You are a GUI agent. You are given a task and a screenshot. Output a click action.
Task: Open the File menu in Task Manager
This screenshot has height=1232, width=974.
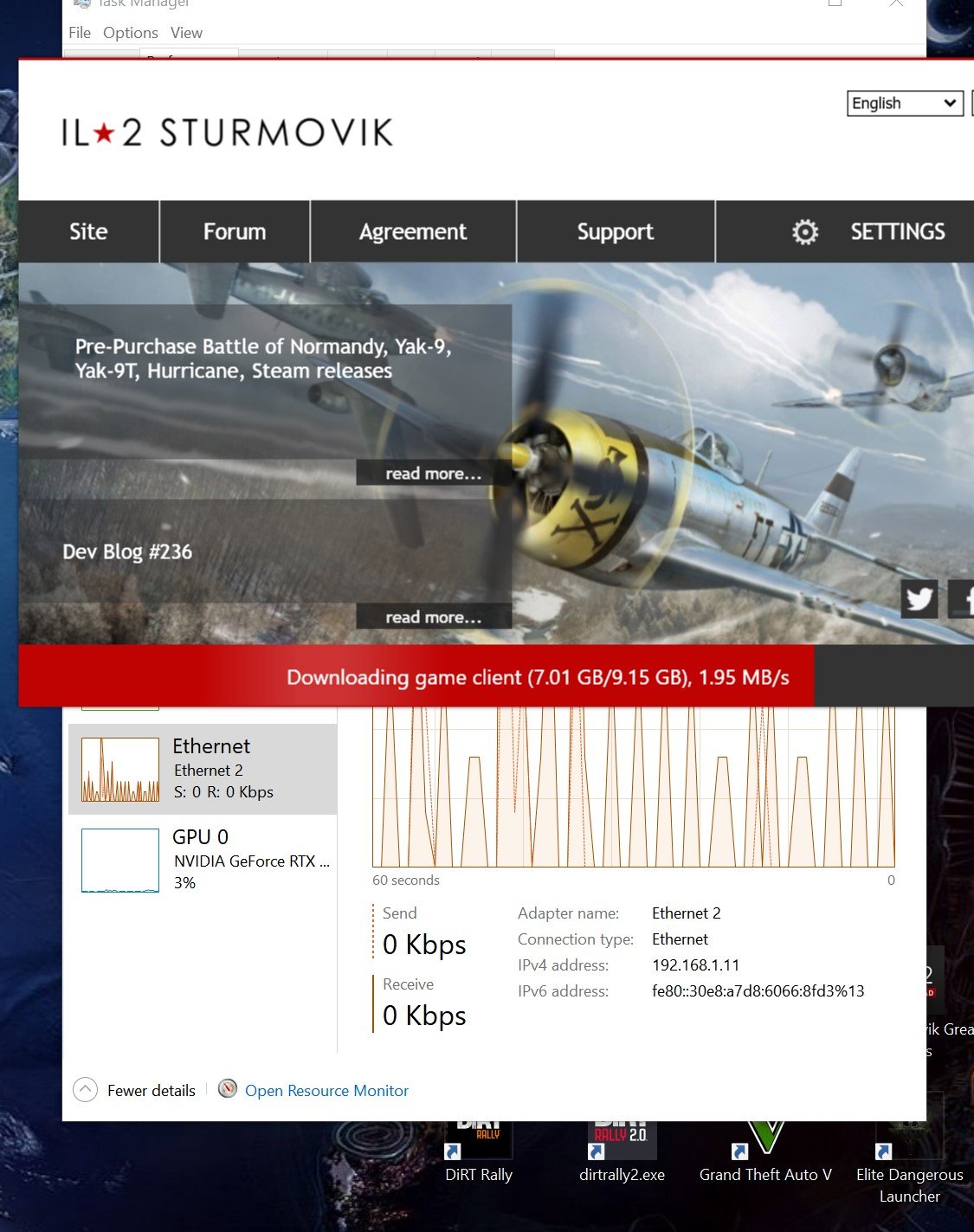coord(80,33)
